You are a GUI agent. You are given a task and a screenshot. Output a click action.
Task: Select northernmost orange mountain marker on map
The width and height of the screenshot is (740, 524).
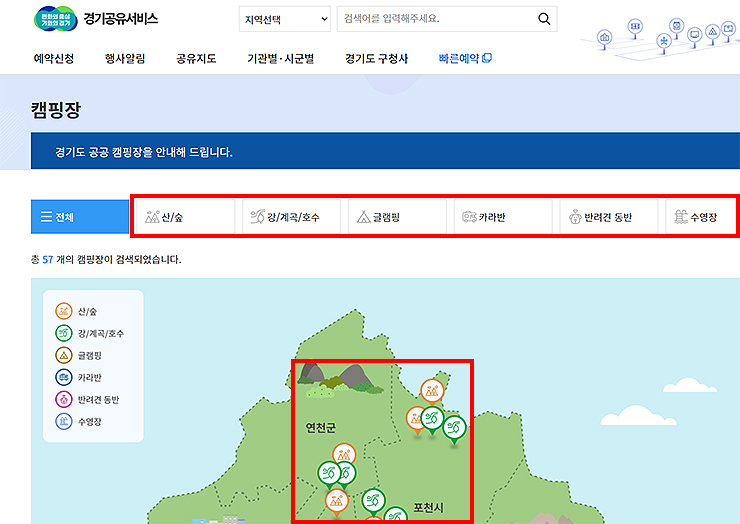[x=432, y=391]
